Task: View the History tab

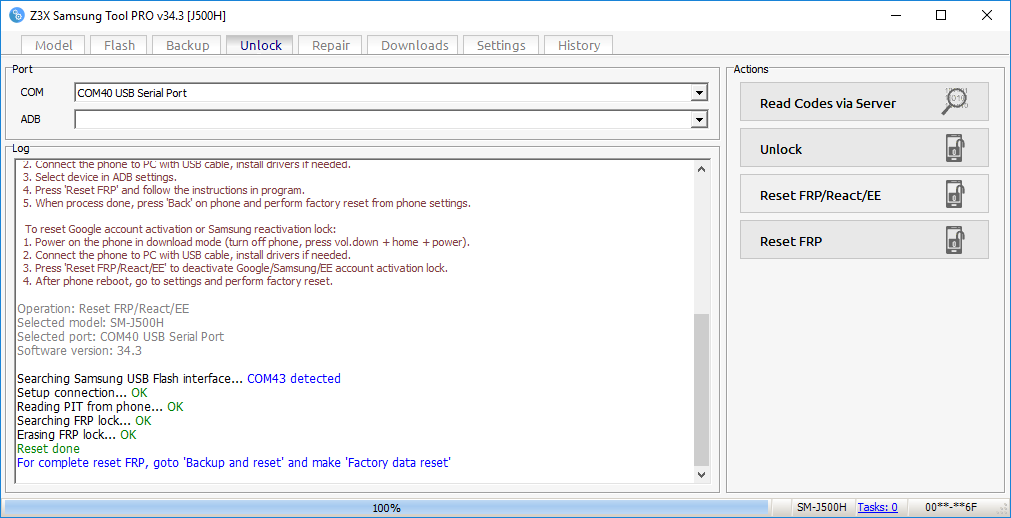Action: coord(579,45)
